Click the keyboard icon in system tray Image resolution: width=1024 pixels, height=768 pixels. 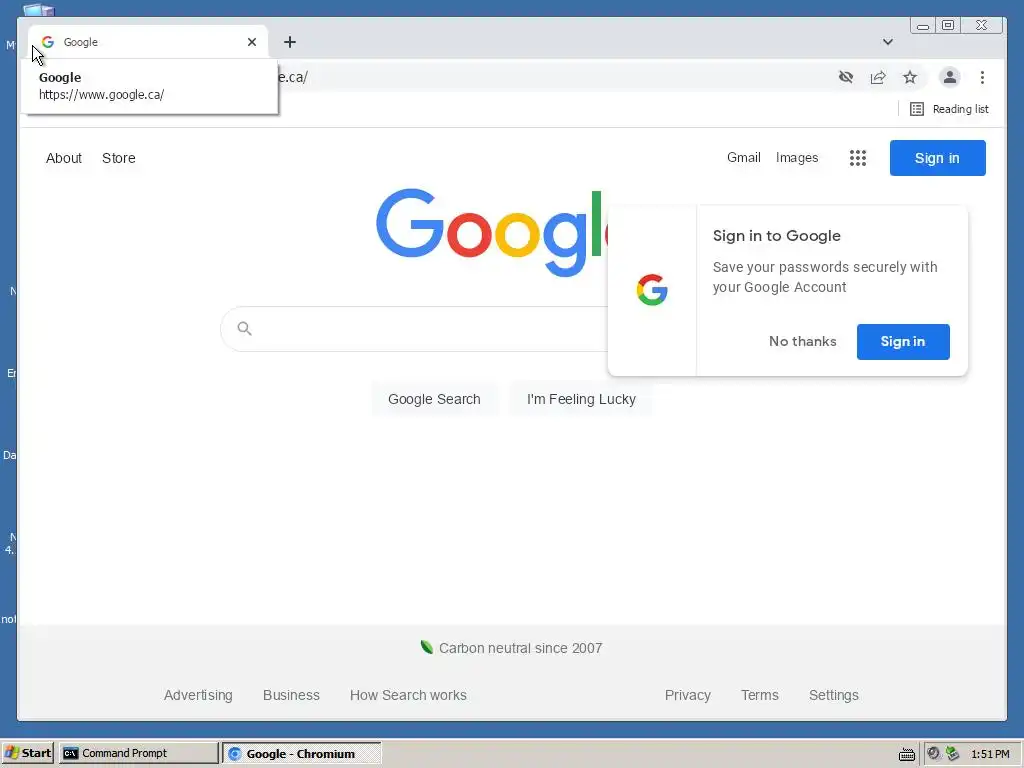click(906, 754)
